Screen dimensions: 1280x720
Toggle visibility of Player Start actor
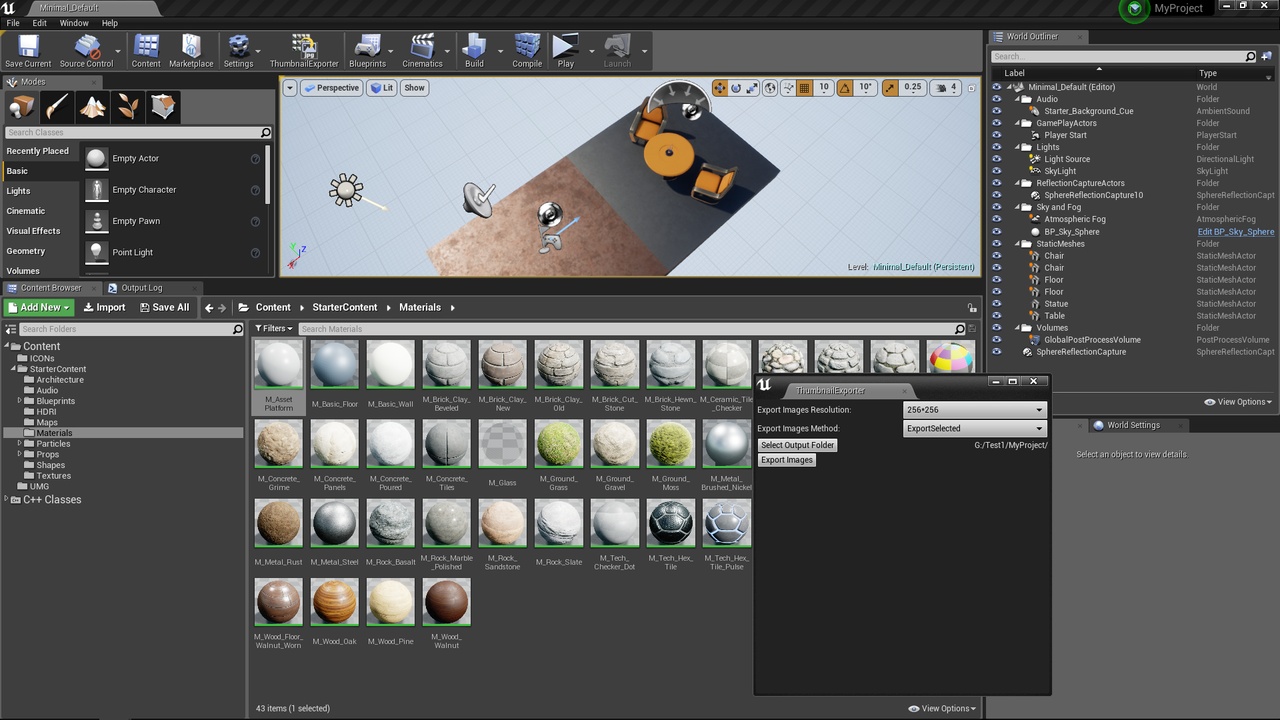[x=996, y=135]
